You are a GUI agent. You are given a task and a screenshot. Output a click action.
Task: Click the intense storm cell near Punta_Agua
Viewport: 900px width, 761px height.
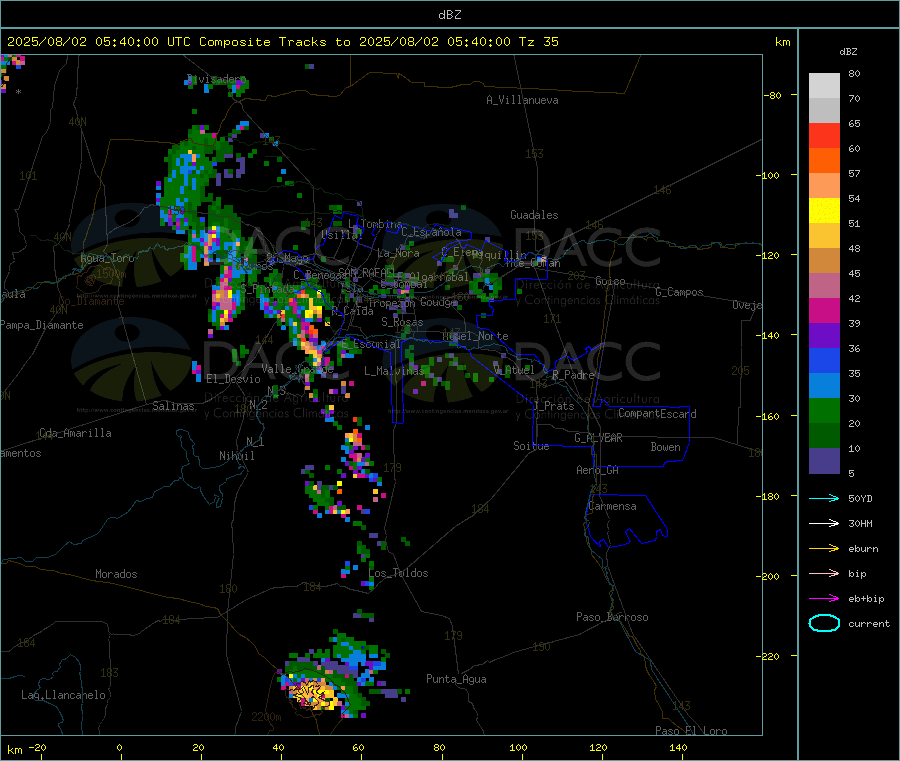[x=313, y=692]
